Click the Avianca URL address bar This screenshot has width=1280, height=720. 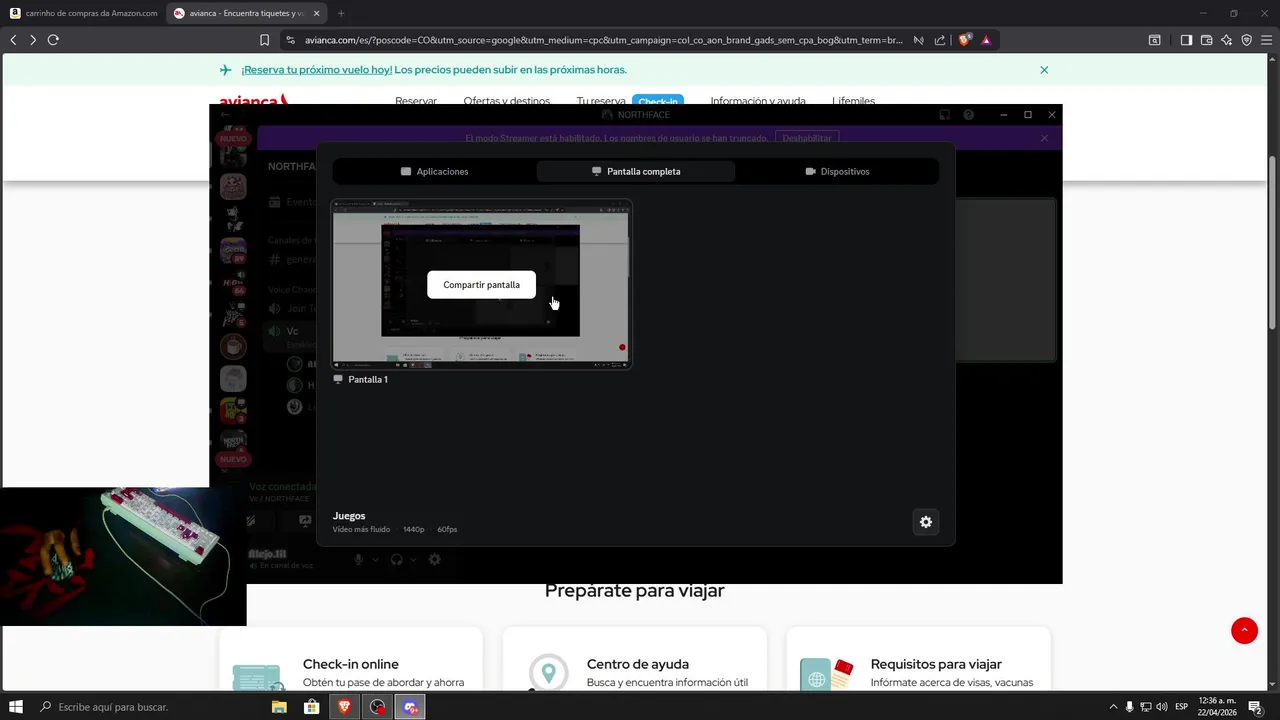point(603,40)
